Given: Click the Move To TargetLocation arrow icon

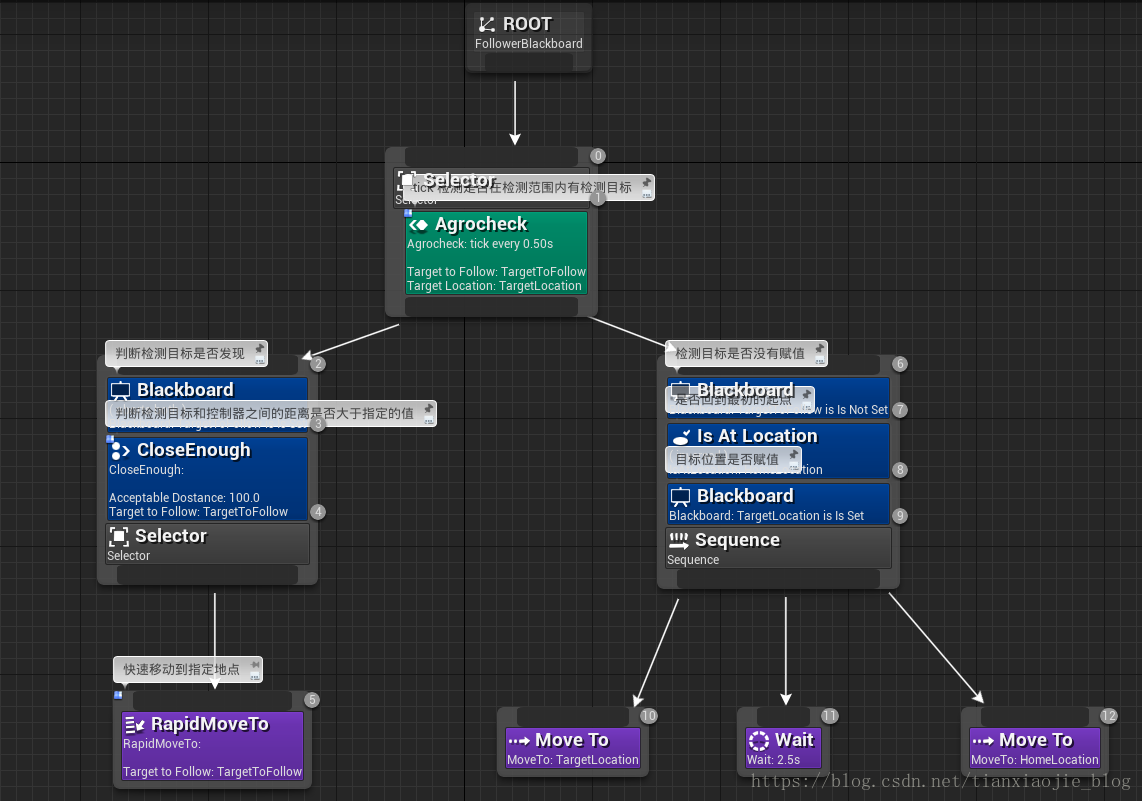Looking at the screenshot, I should [519, 741].
